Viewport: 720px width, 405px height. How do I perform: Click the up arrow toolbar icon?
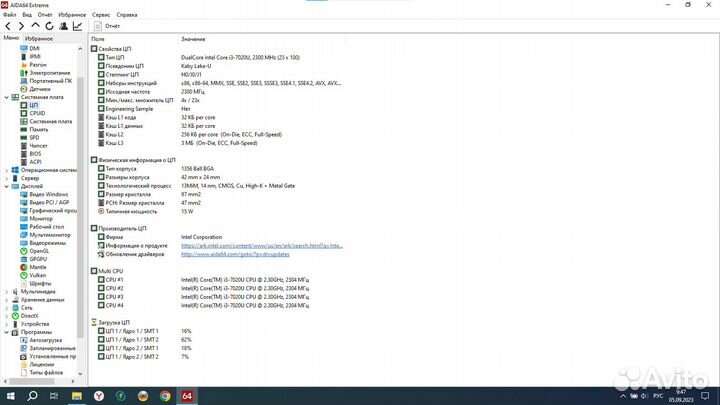coord(35,26)
